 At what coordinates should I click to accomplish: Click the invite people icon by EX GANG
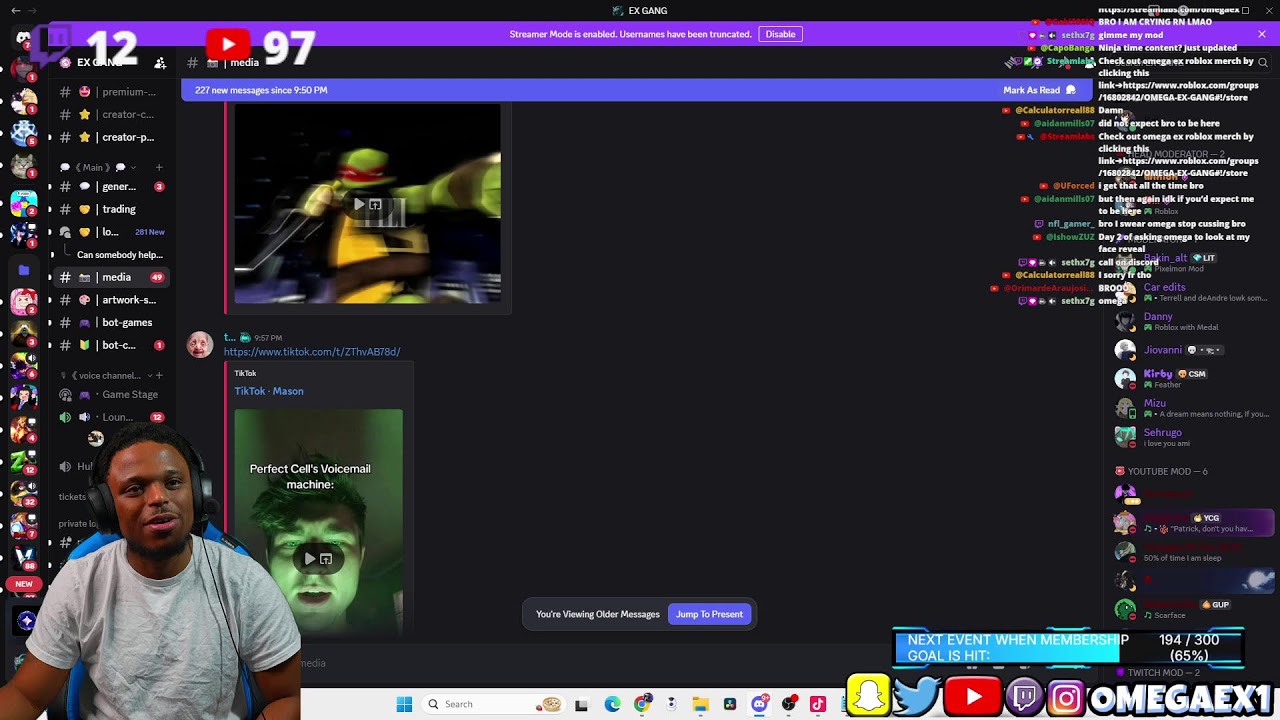[x=160, y=63]
